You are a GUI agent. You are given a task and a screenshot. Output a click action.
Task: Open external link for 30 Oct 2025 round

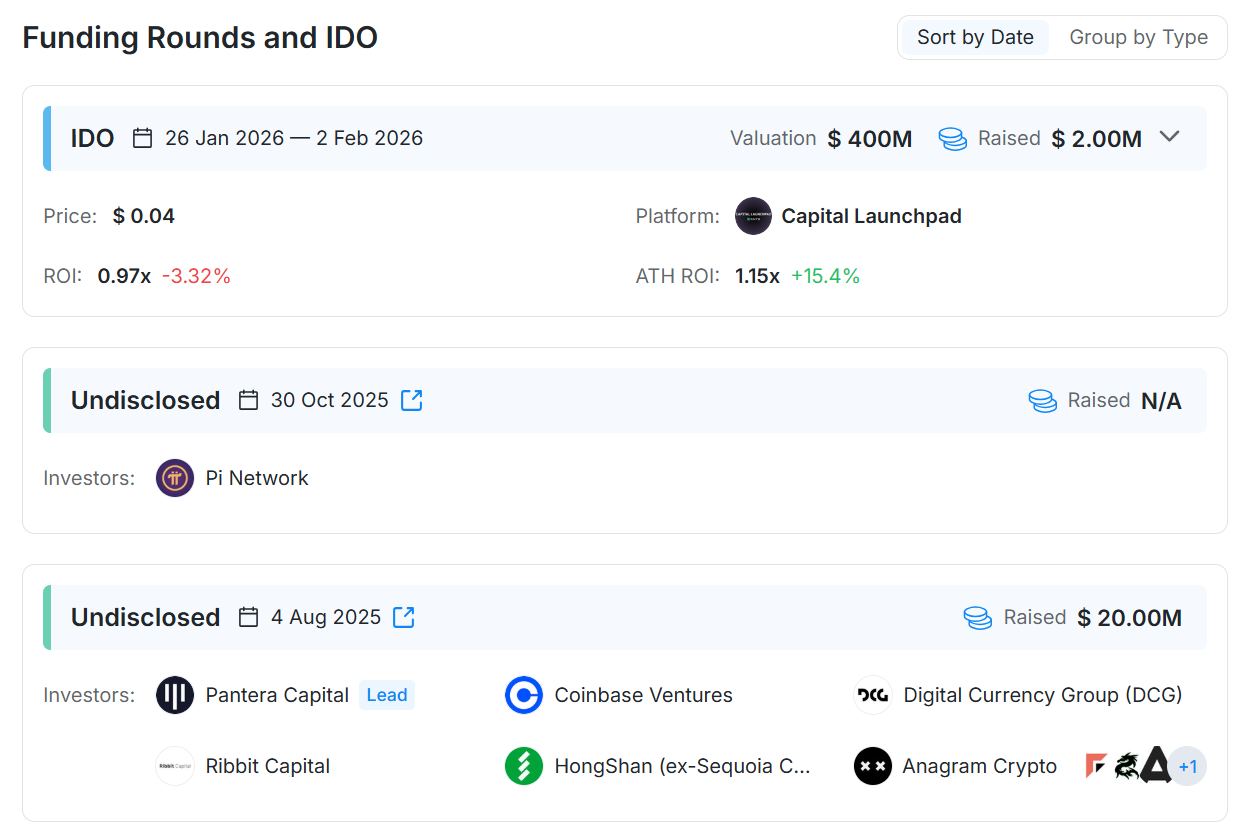[411, 400]
